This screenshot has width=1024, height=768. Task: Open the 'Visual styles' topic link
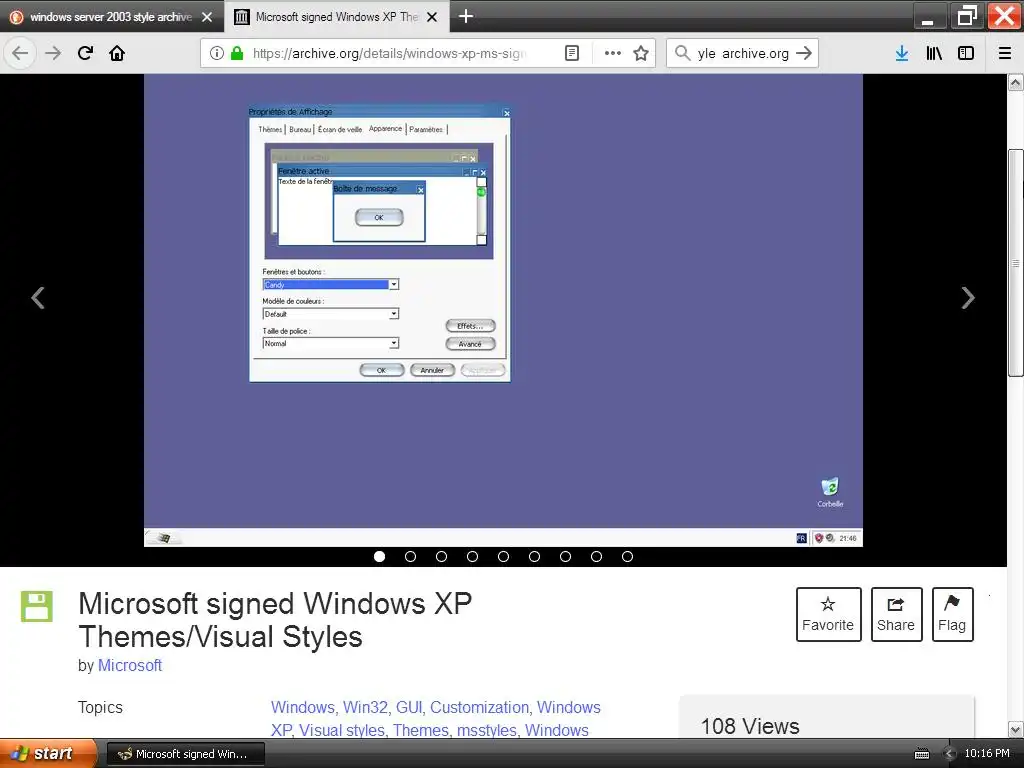[342, 730]
